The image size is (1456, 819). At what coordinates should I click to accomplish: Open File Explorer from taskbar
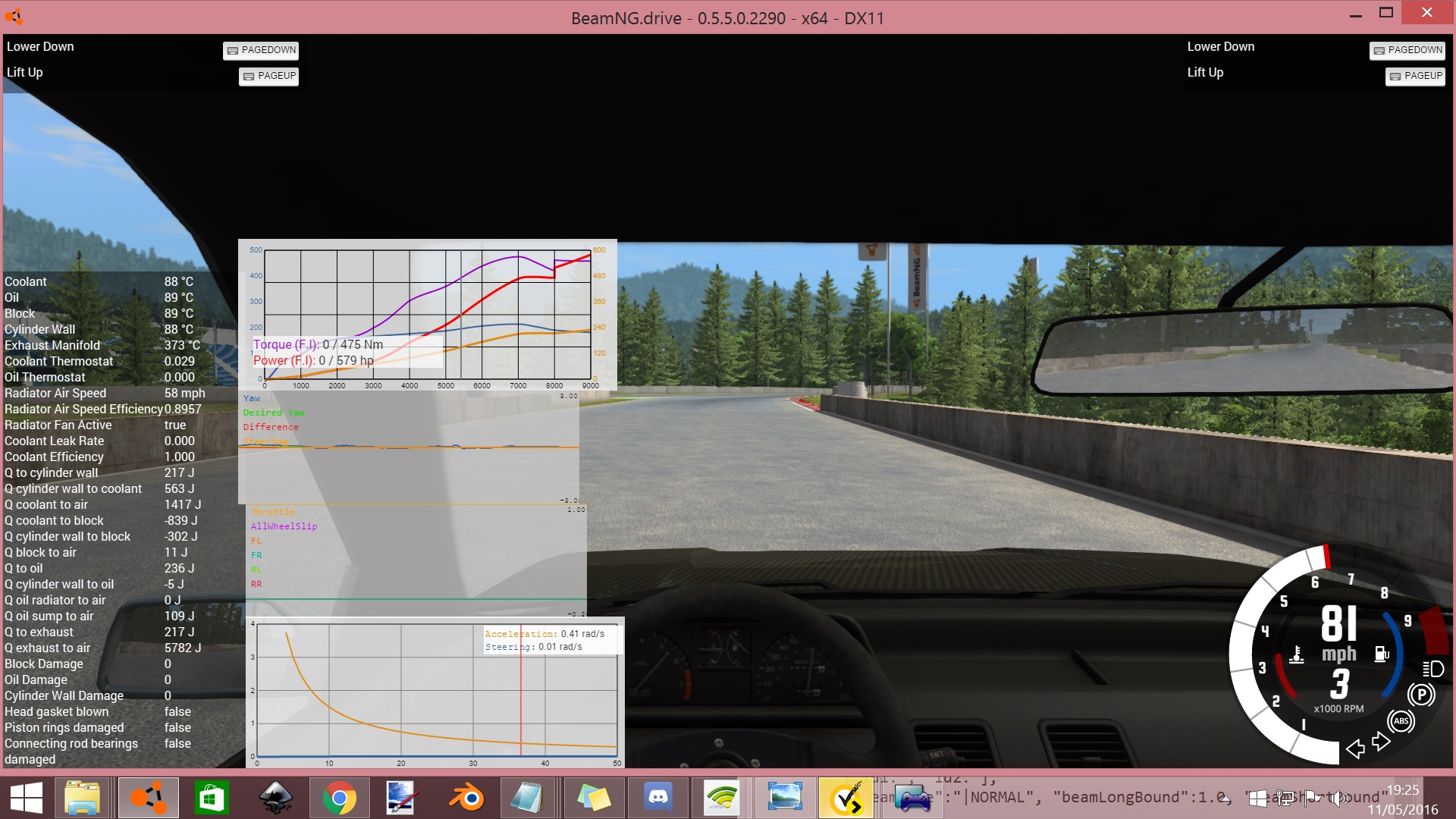pos(82,799)
